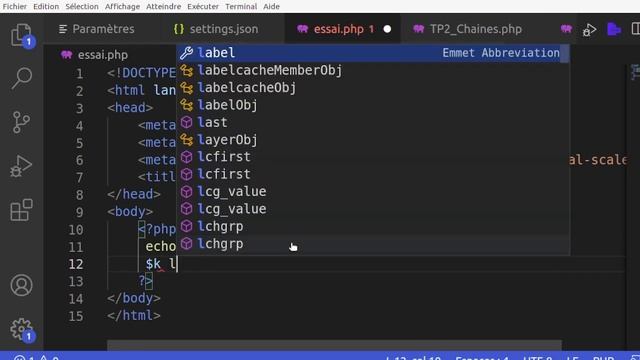Pick the layerObj suggestion
Viewport: 640px width, 360px height.
[373, 140]
